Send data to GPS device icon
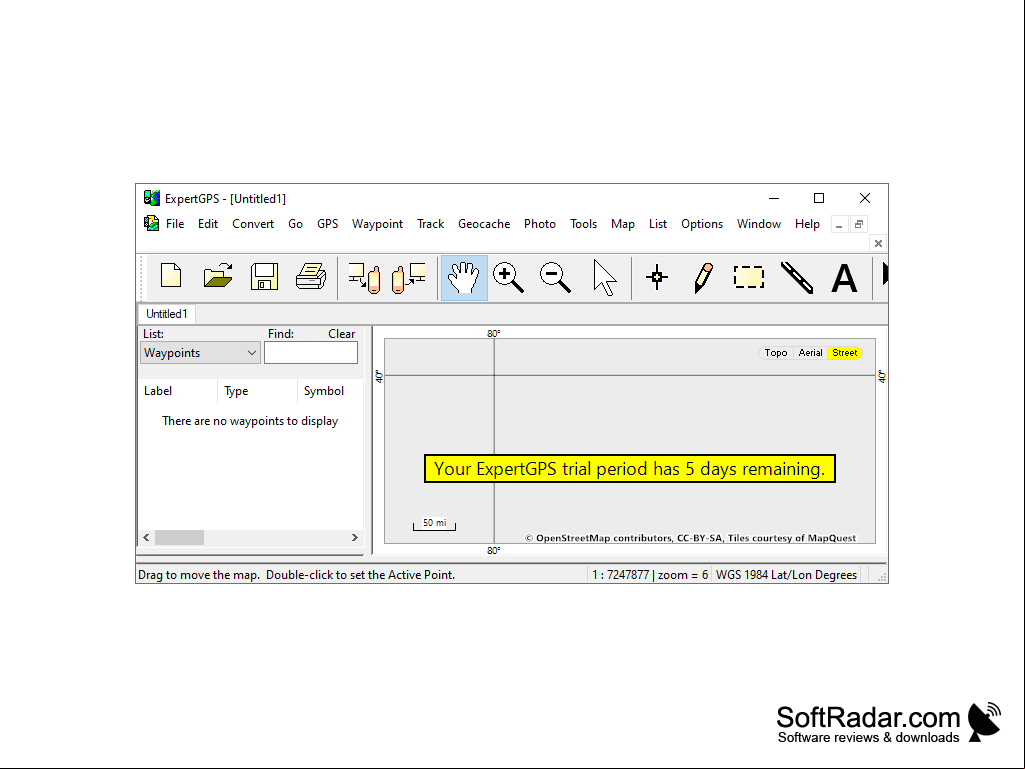This screenshot has width=1025, height=769. [364, 278]
